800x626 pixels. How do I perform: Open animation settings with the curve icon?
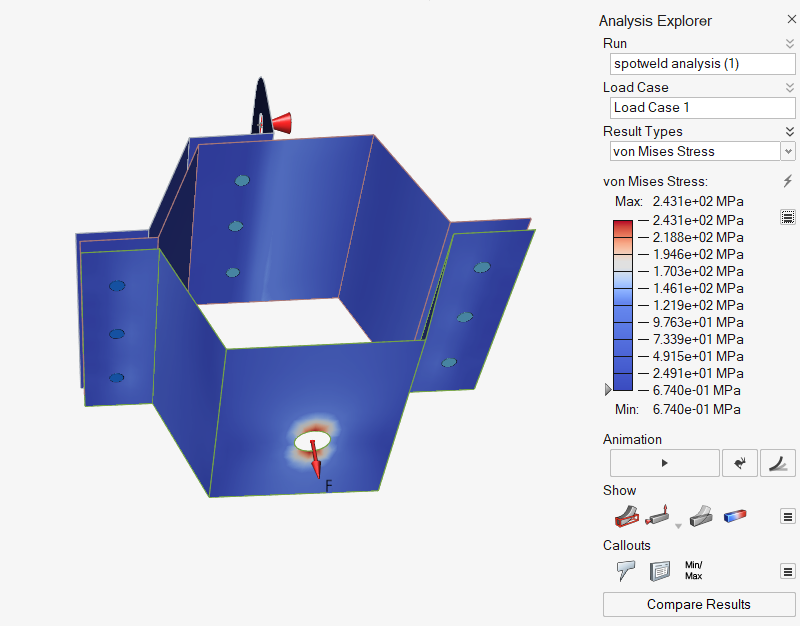(x=778, y=463)
